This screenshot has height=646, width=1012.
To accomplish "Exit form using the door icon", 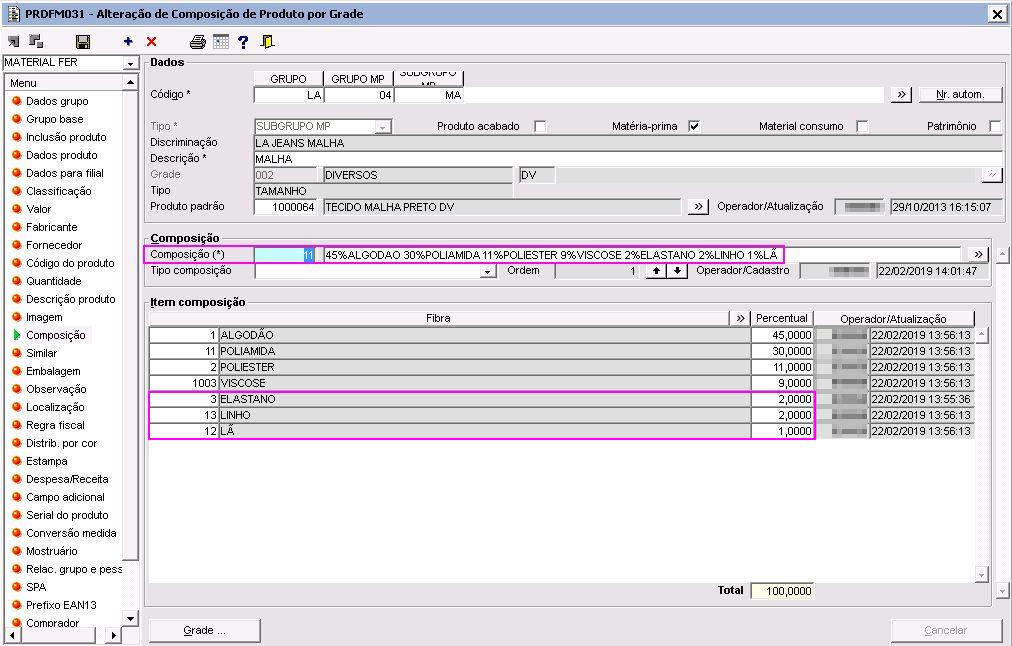I will 267,42.
